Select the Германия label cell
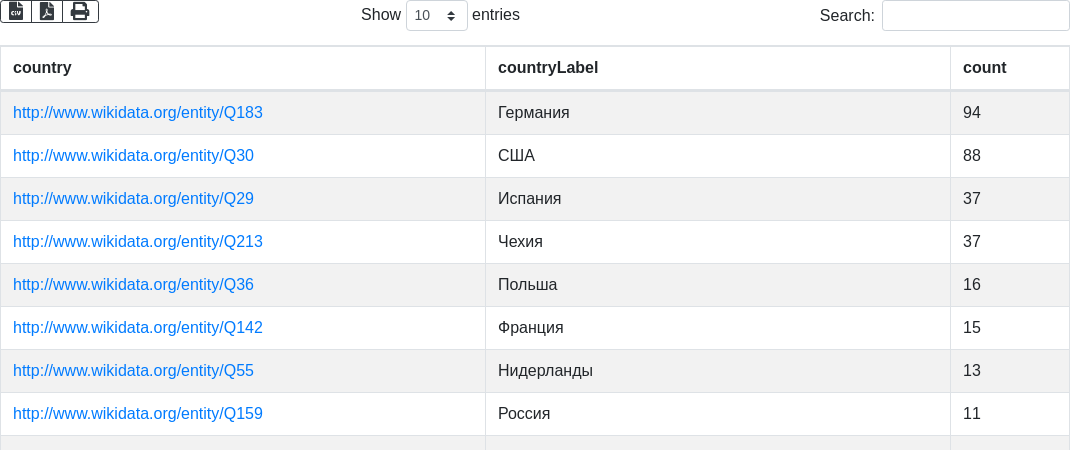 (718, 113)
